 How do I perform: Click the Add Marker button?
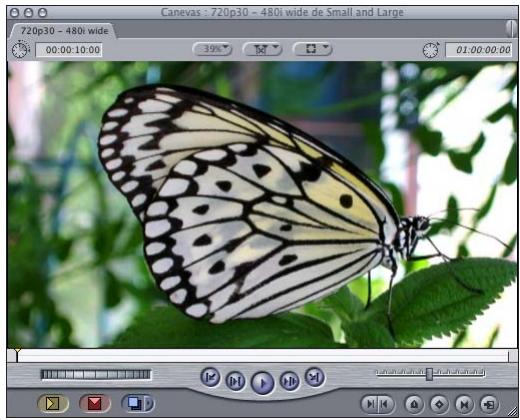[x=414, y=404]
